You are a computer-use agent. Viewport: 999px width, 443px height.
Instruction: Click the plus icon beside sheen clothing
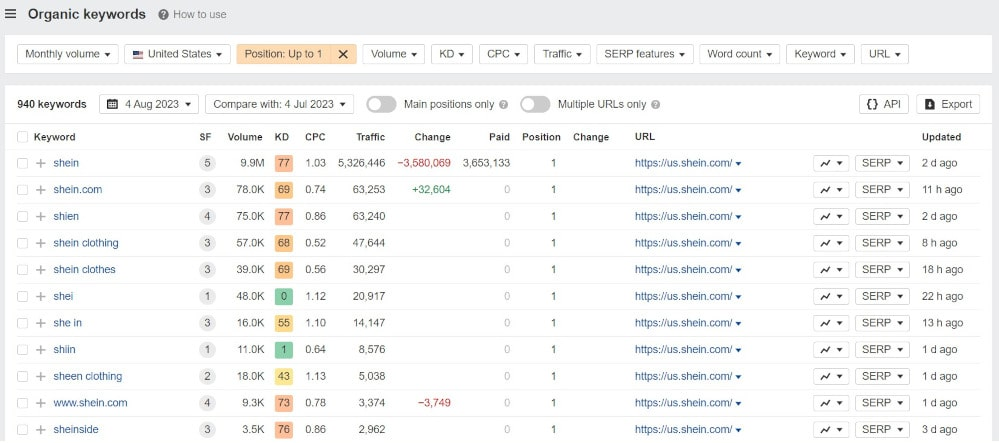pyautogui.click(x=41, y=377)
